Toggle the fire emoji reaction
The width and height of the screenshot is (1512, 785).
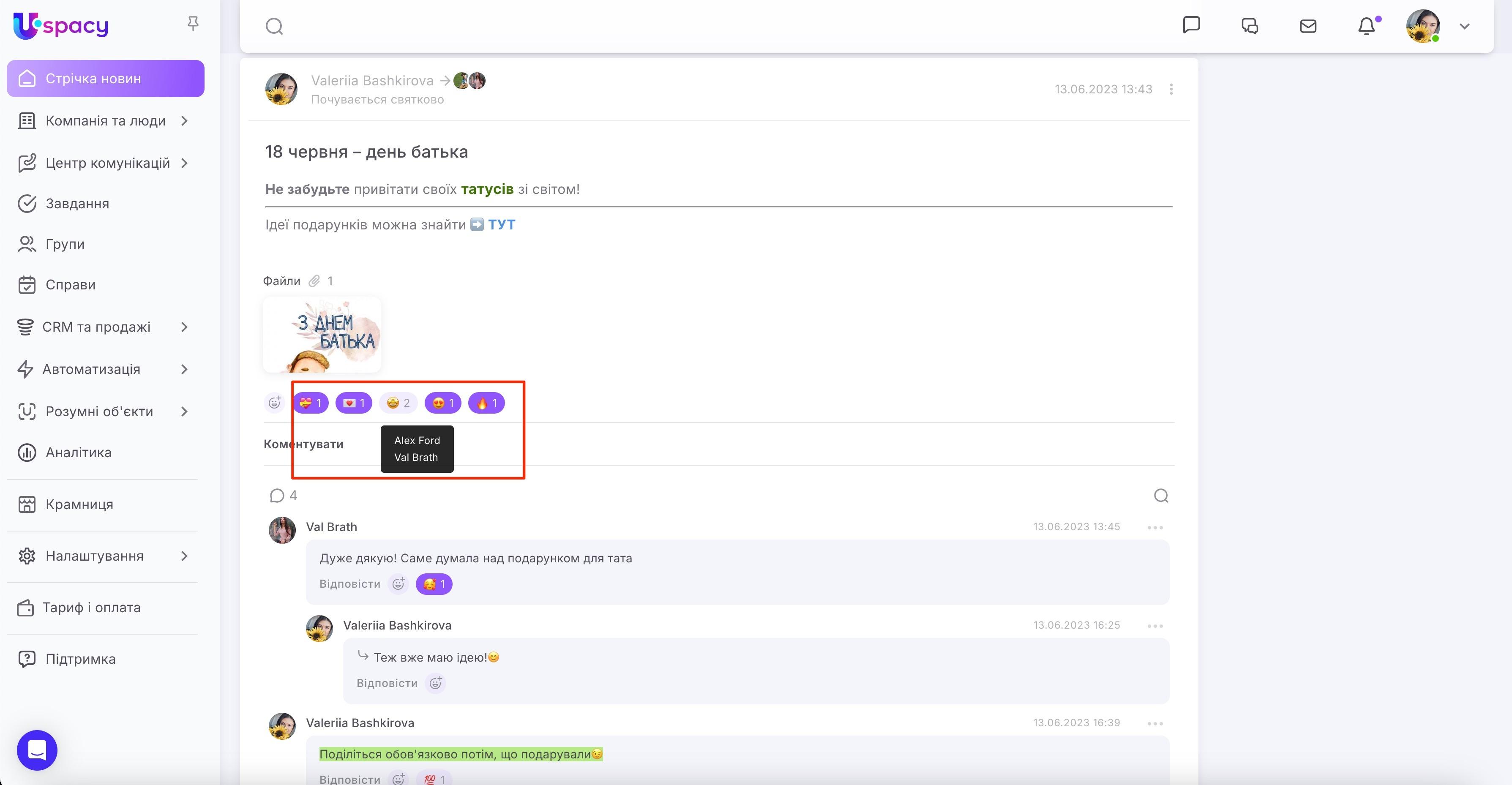click(486, 403)
